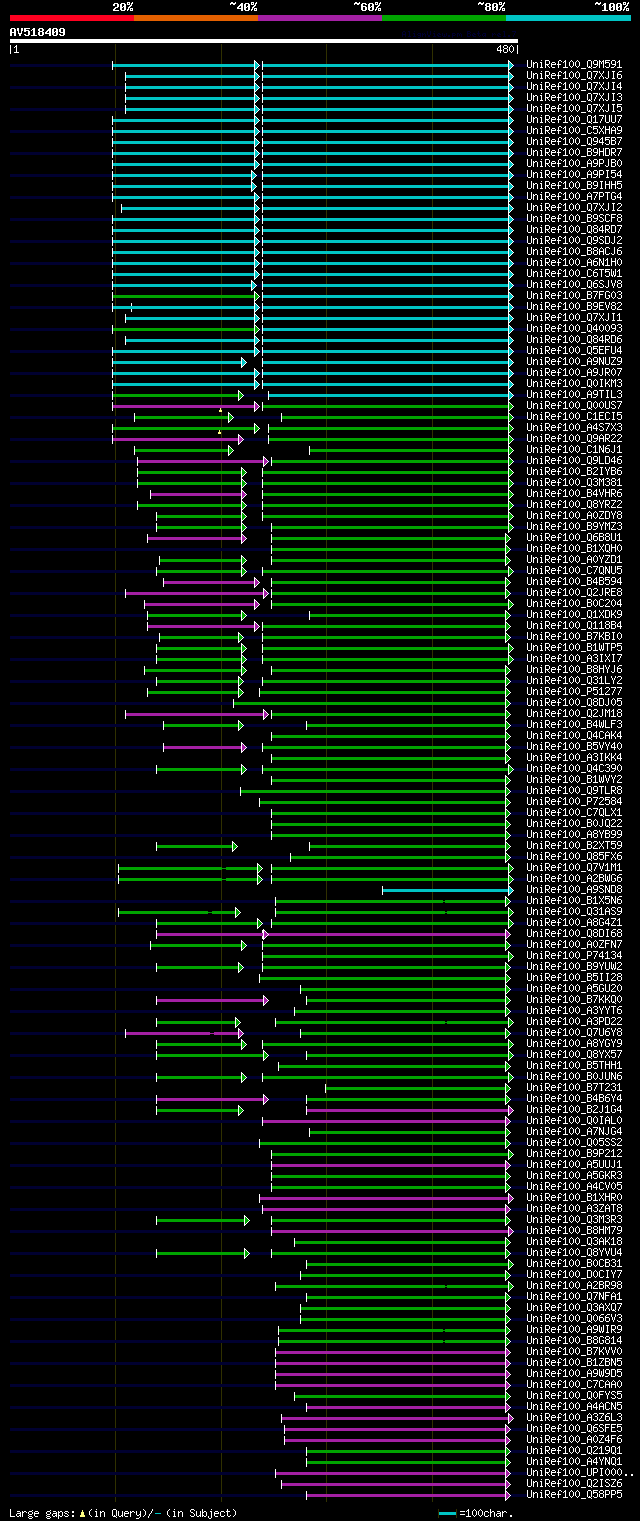
Task: Select label UniRef100_Q9AR22
Action: (x=574, y=438)
